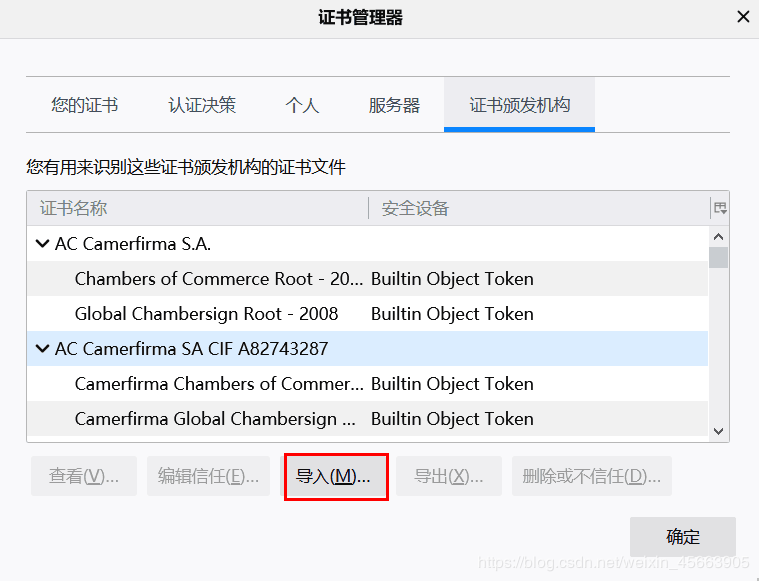Click the certificate list scrollbar thumb
The height and width of the screenshot is (581, 759).
(718, 257)
